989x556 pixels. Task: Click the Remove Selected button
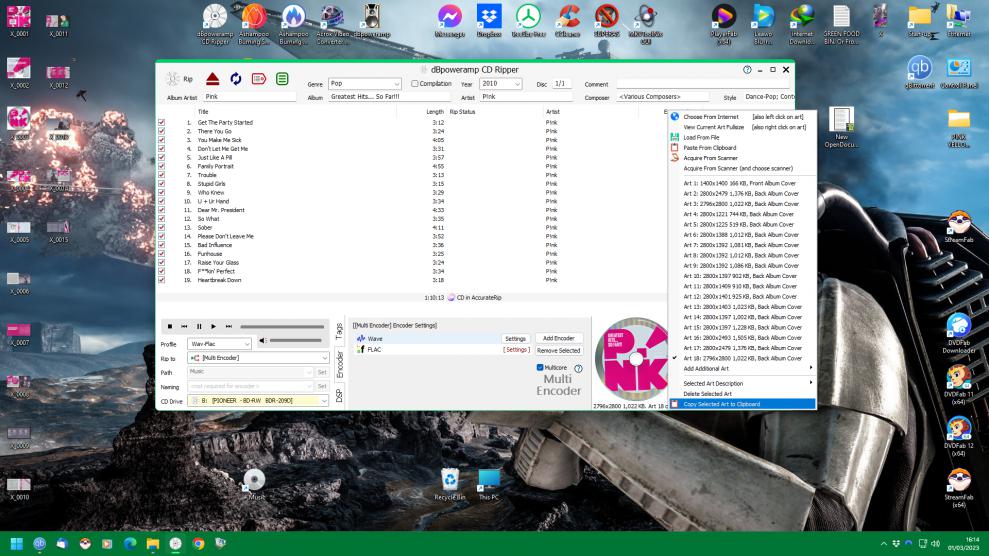559,350
